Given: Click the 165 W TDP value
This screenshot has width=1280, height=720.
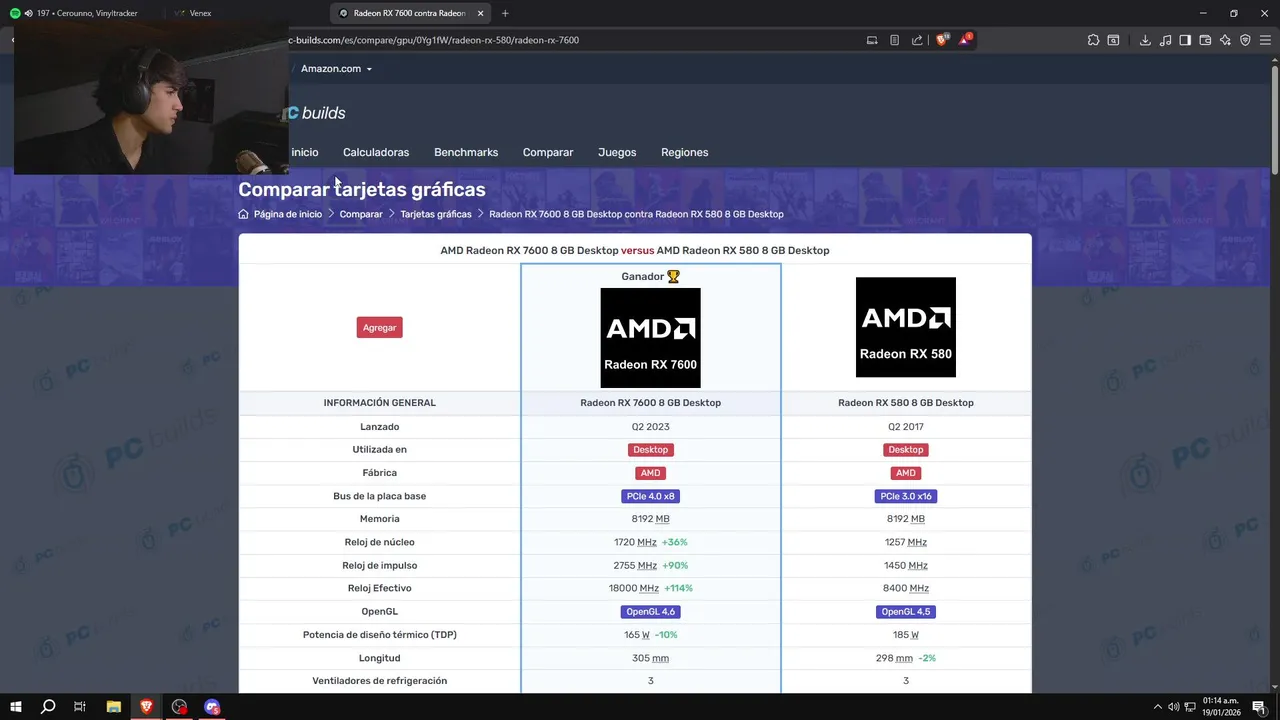Looking at the screenshot, I should click(x=637, y=635).
